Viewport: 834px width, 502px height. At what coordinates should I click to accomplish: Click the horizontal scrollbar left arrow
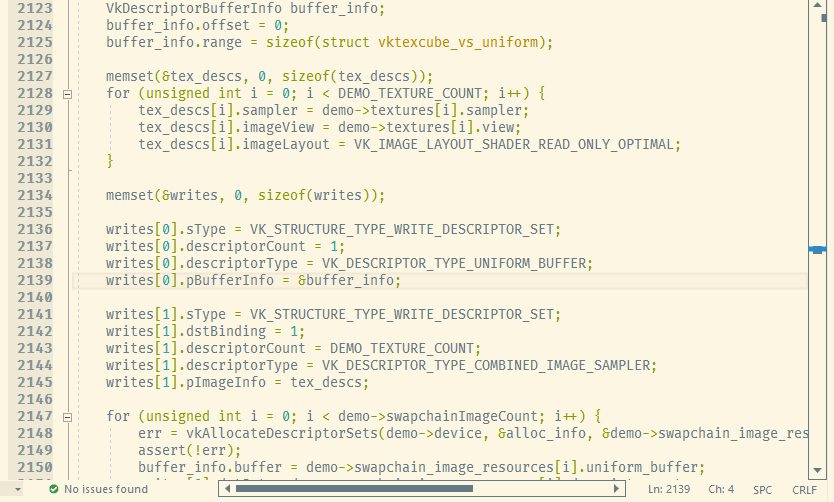[x=228, y=489]
